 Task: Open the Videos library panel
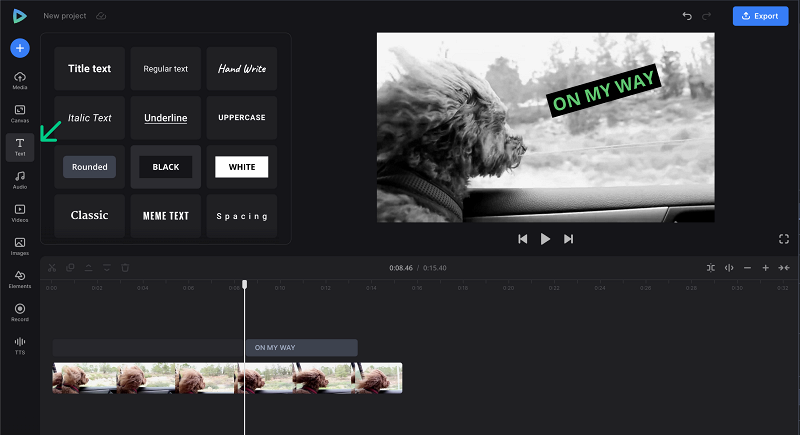(20, 213)
